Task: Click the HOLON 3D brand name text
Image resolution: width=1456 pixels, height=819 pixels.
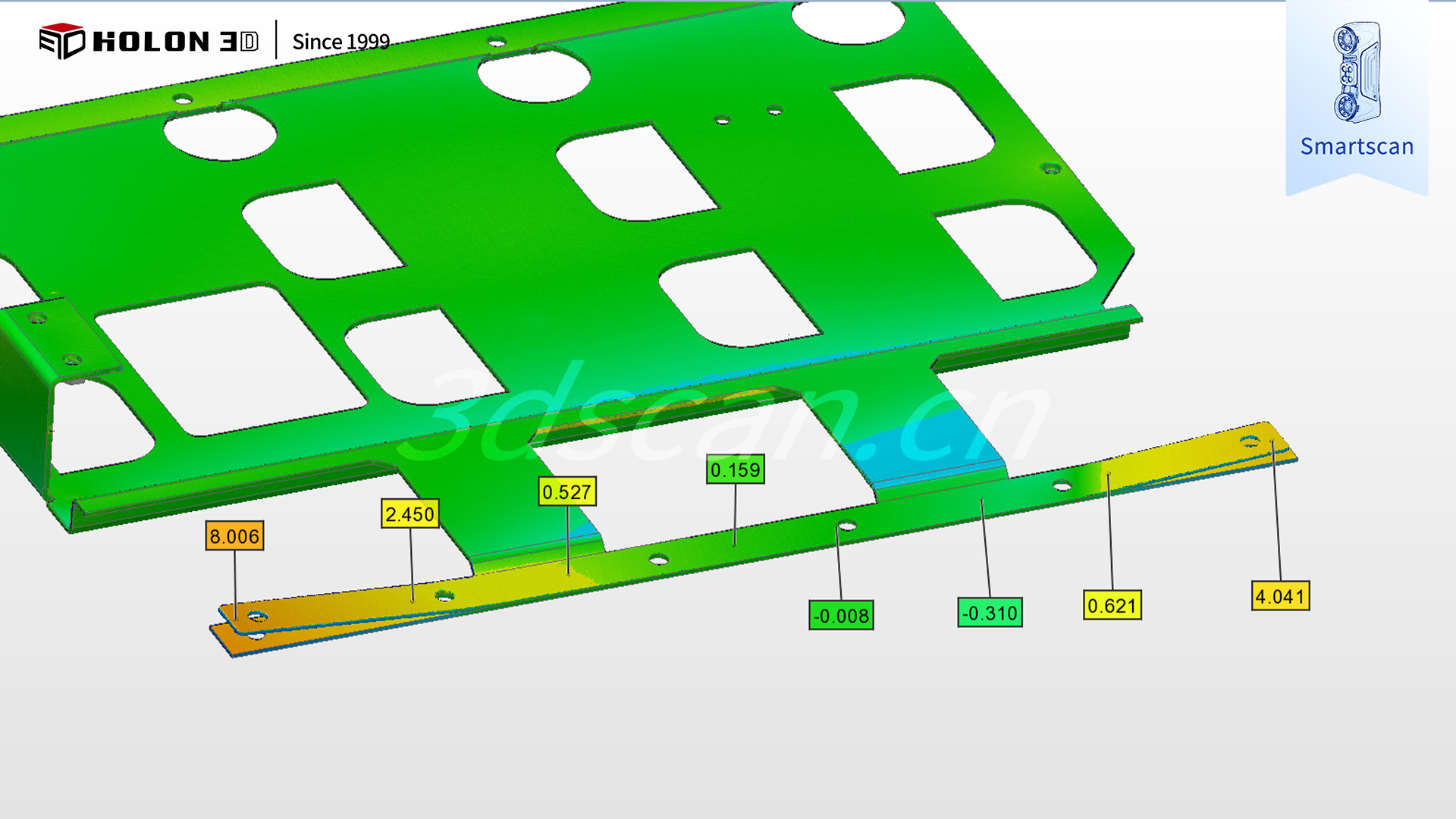Action: pos(175,42)
